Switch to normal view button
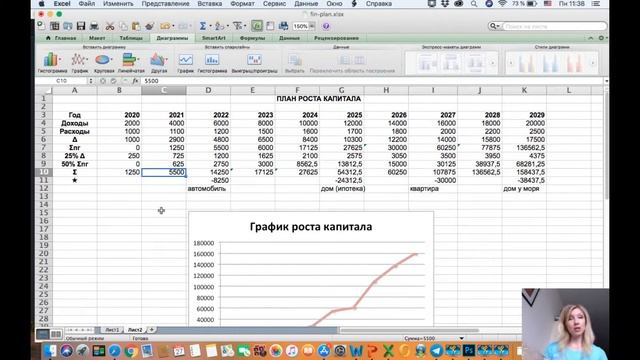 pos(42,334)
